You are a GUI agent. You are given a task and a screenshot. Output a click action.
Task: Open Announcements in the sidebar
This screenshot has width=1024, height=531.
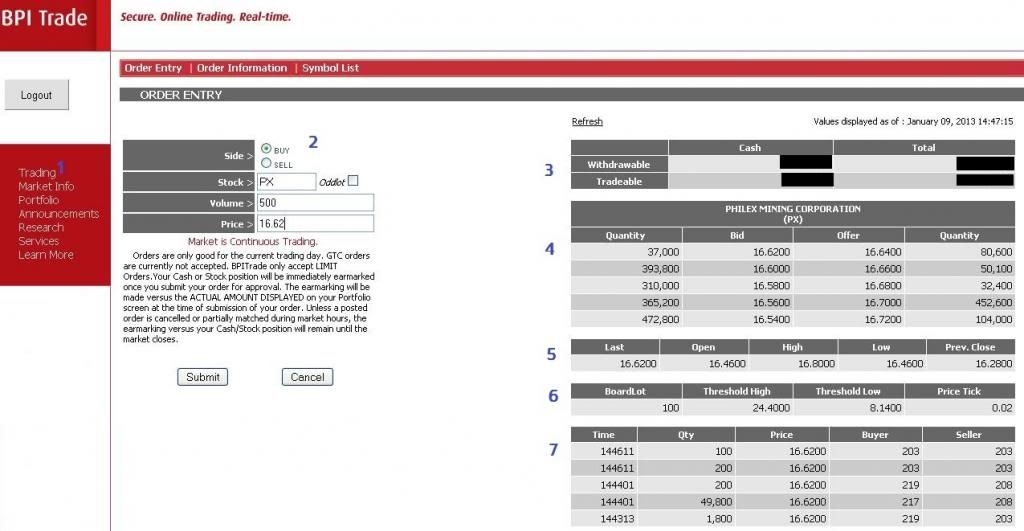coord(59,214)
